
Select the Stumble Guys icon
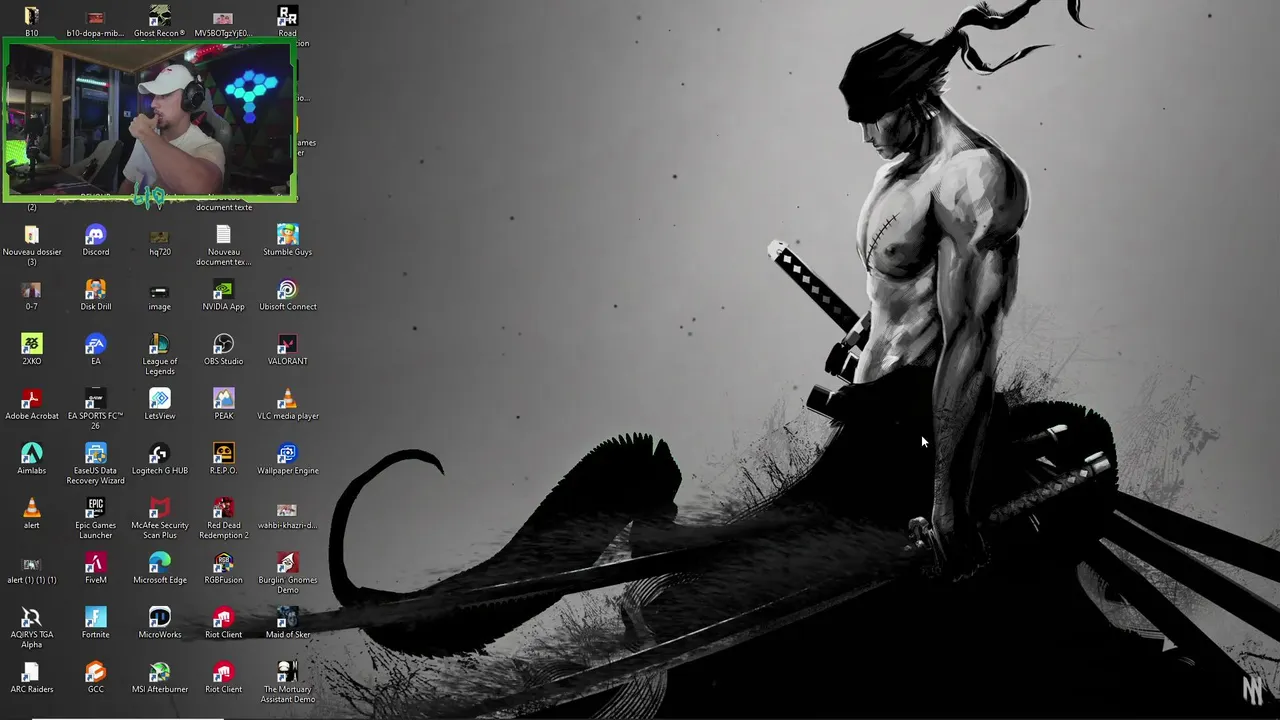click(x=288, y=235)
